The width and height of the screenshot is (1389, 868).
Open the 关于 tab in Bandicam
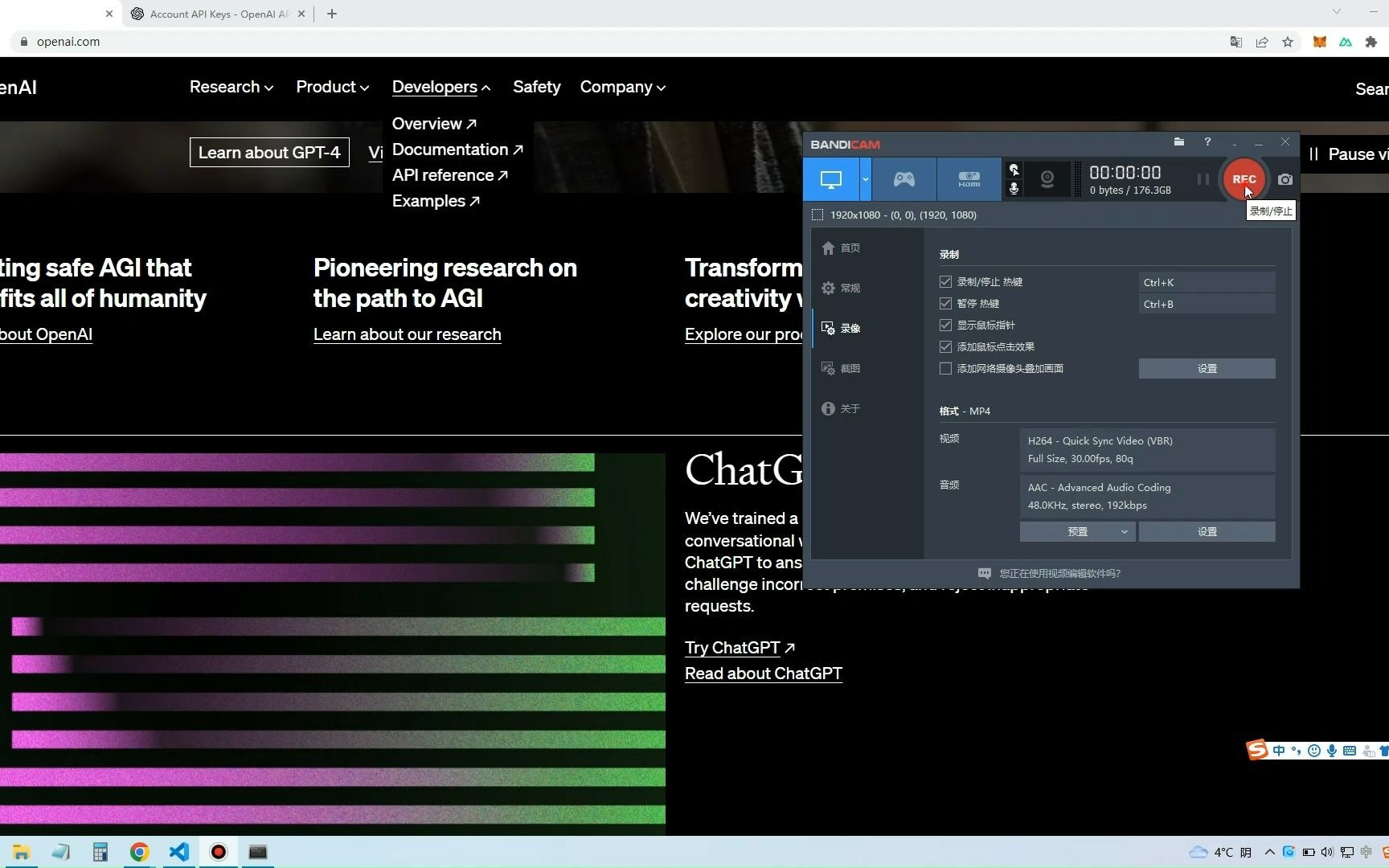click(841, 409)
